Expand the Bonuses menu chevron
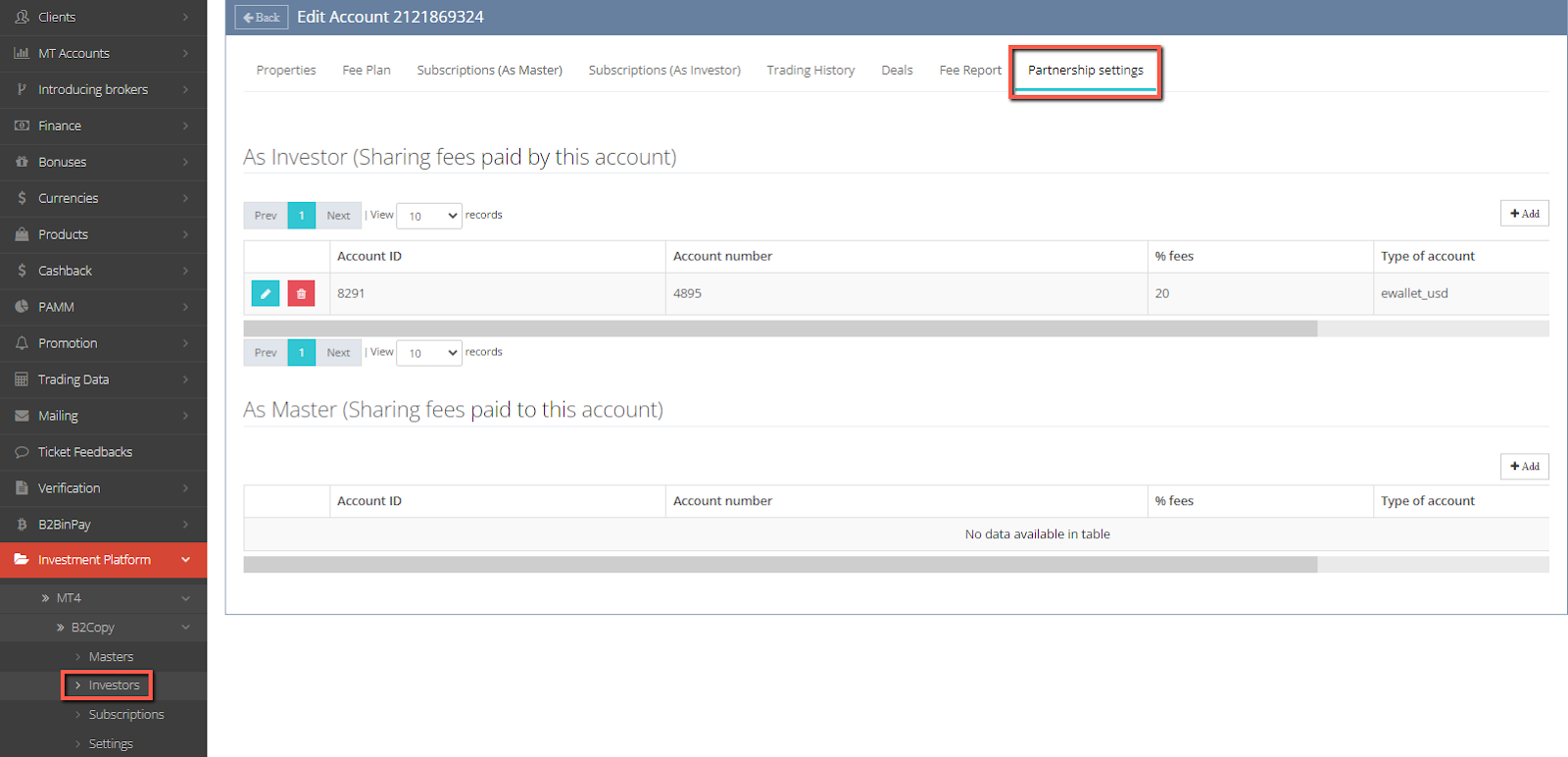Image resolution: width=1568 pixels, height=757 pixels. point(185,162)
